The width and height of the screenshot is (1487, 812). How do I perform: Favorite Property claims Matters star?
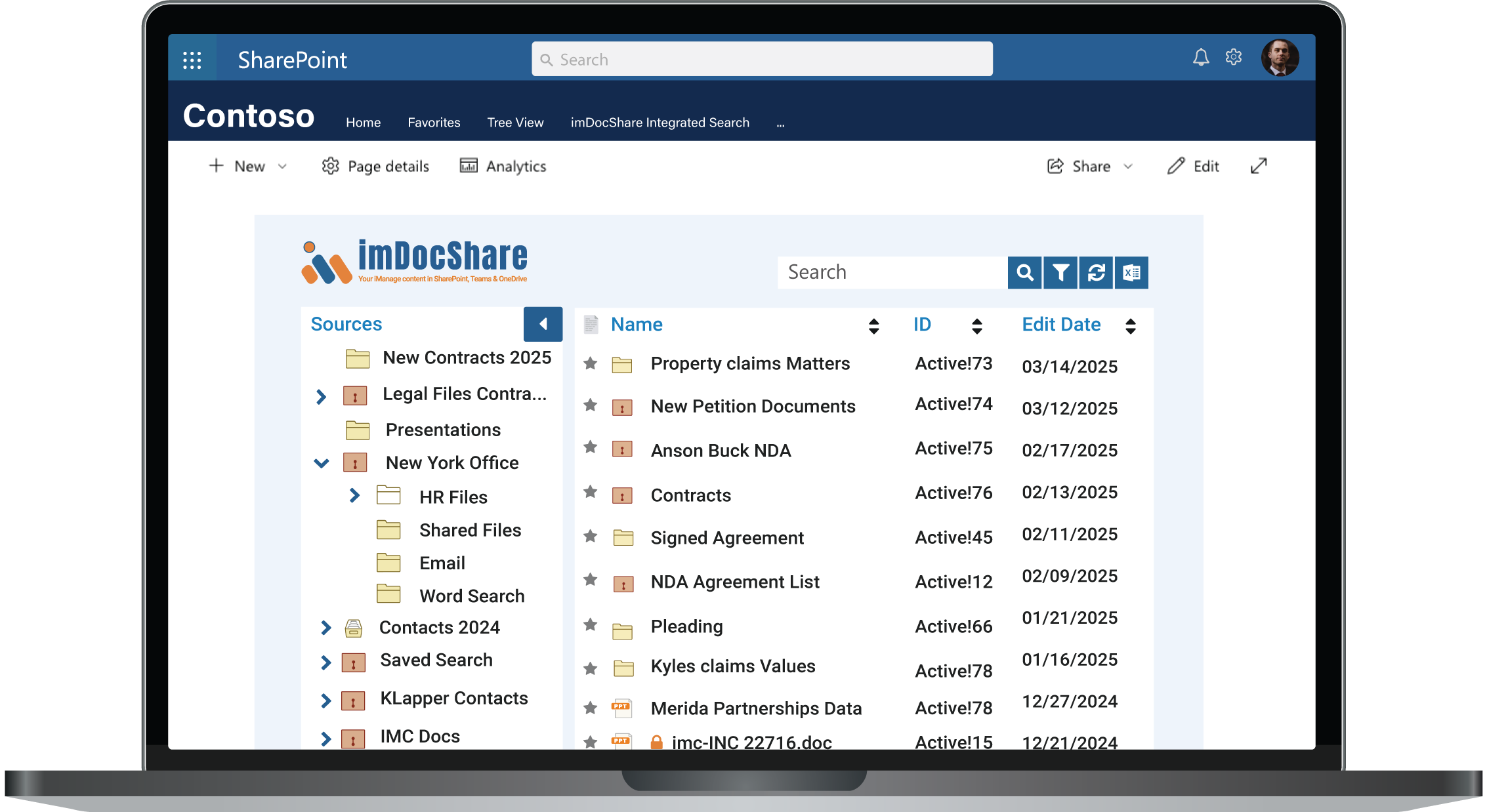tap(591, 363)
